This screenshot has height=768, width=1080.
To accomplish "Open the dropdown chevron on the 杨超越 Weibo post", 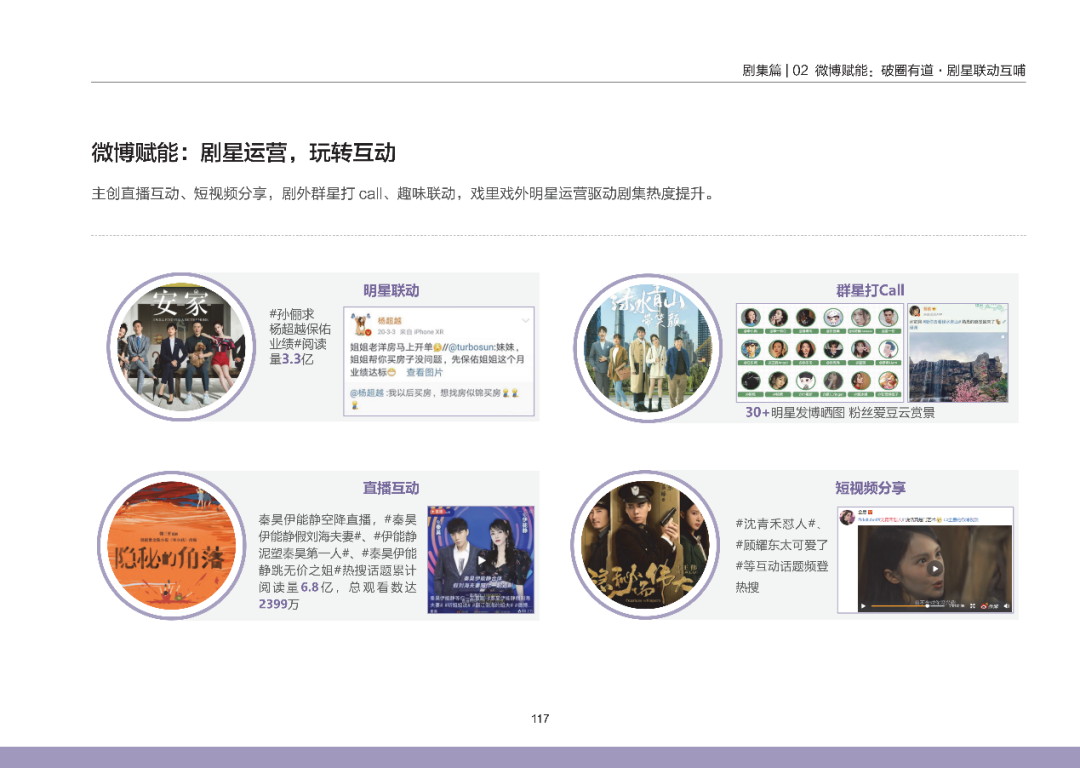I will [526, 320].
